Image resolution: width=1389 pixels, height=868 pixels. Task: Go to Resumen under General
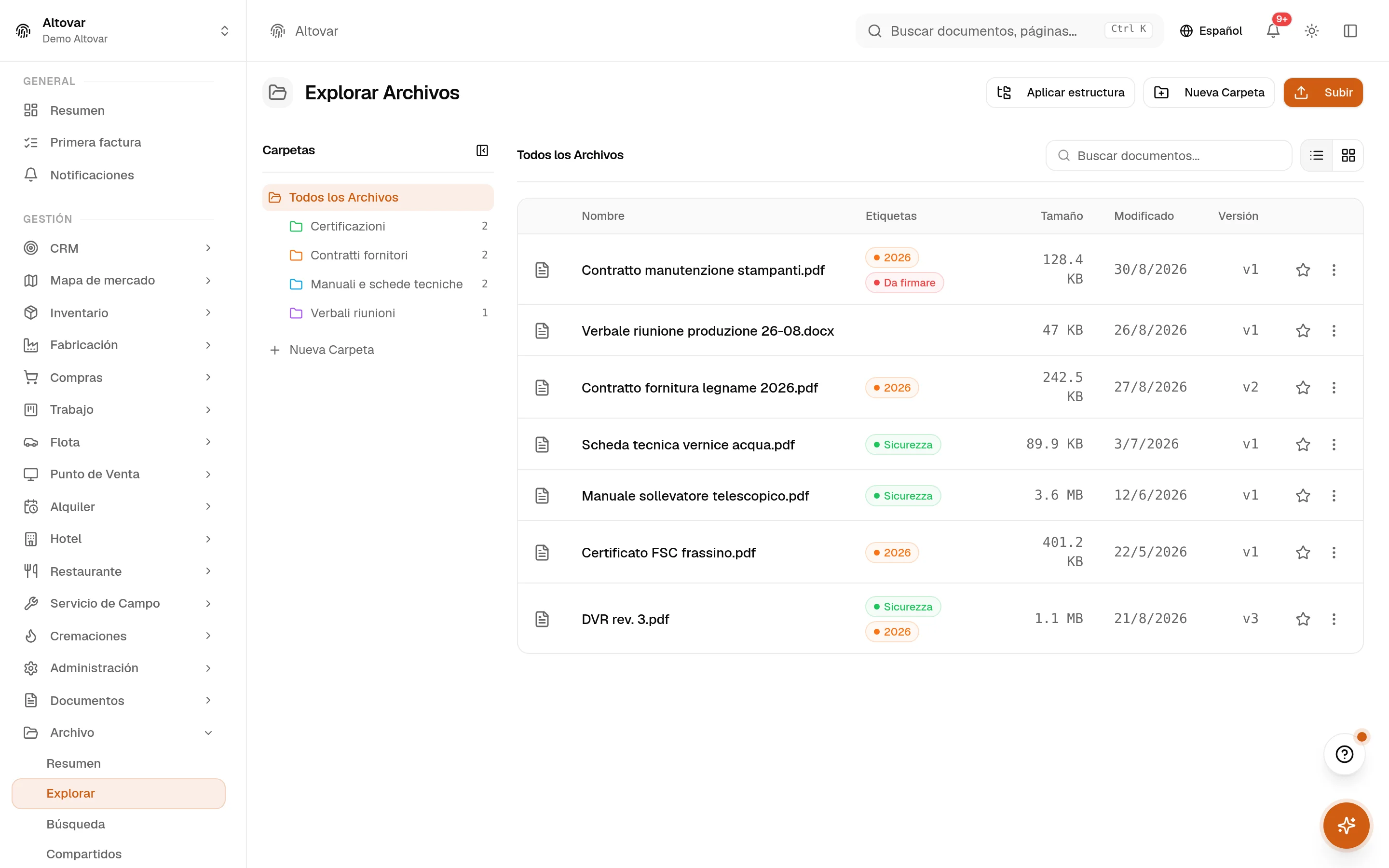118,110
